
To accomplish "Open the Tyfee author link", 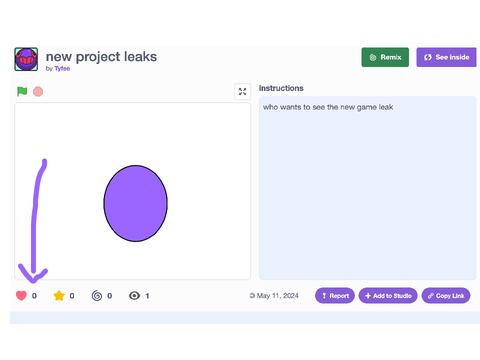I will [x=62, y=69].
